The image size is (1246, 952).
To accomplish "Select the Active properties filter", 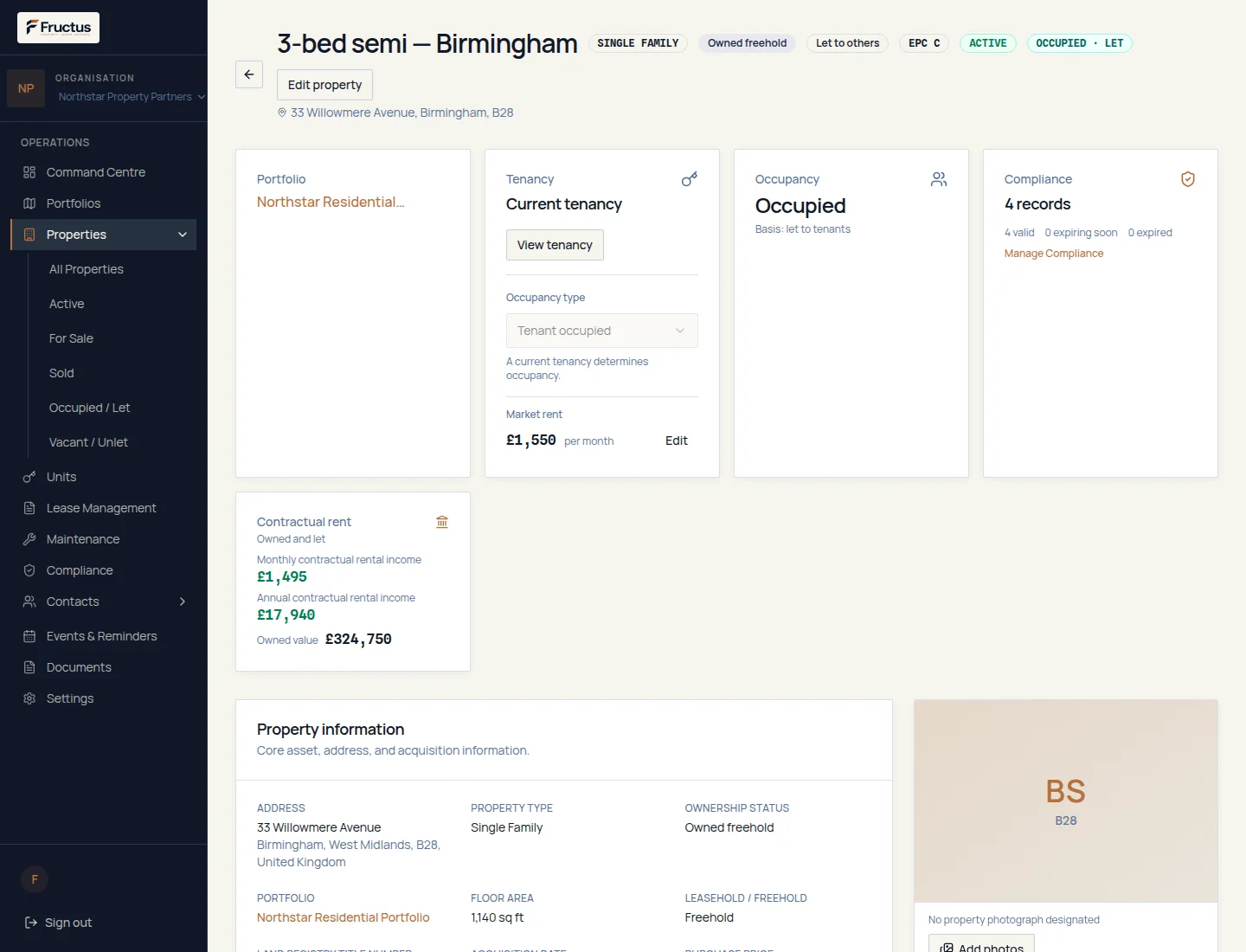I will (67, 304).
